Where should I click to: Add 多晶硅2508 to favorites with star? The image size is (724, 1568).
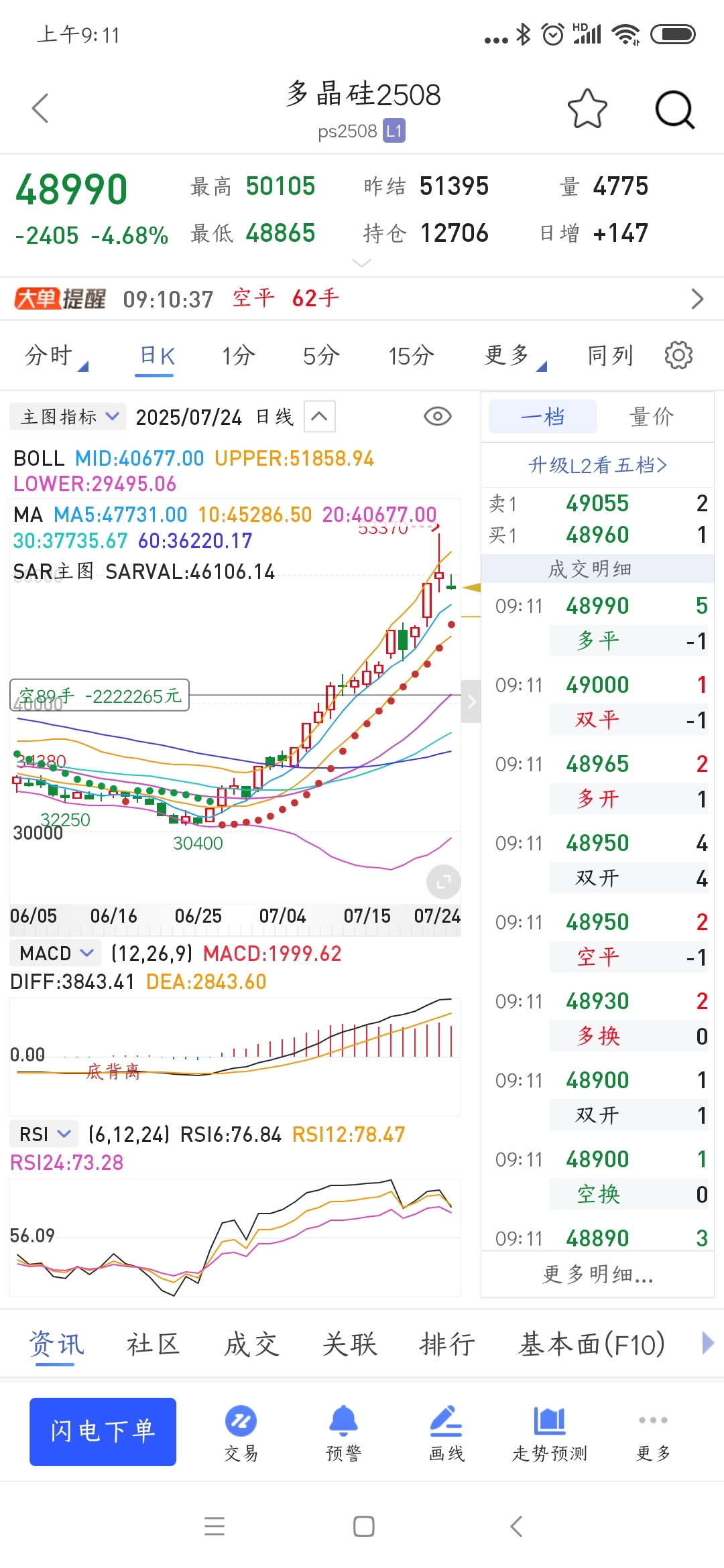(x=587, y=109)
